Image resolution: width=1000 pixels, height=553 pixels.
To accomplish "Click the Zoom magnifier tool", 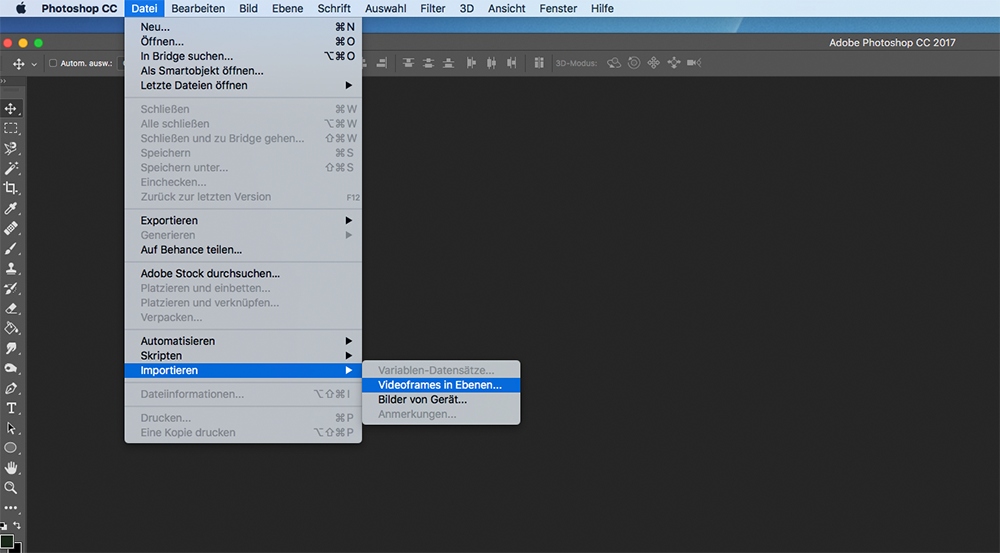I will click(11, 488).
